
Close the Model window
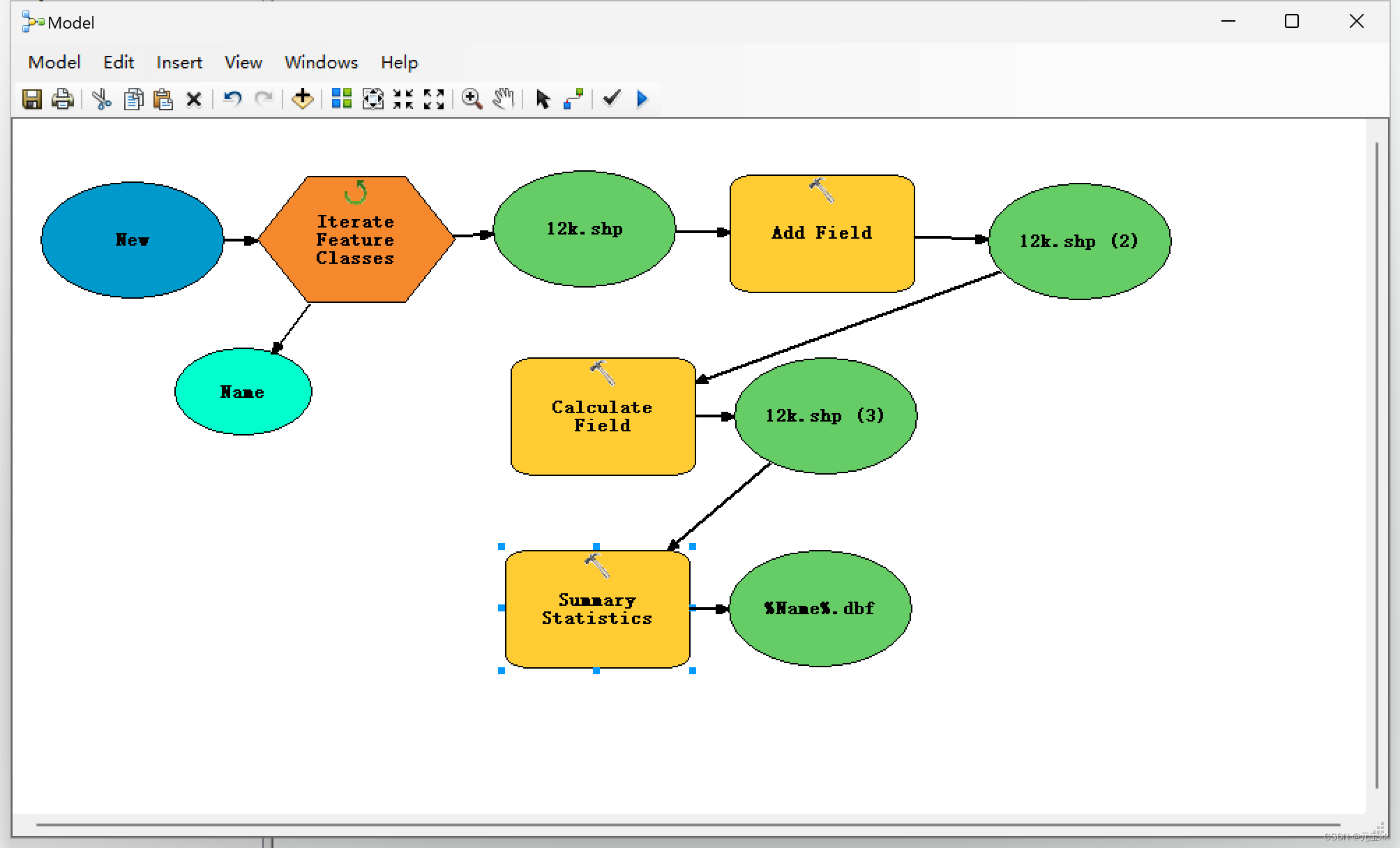tap(1356, 22)
